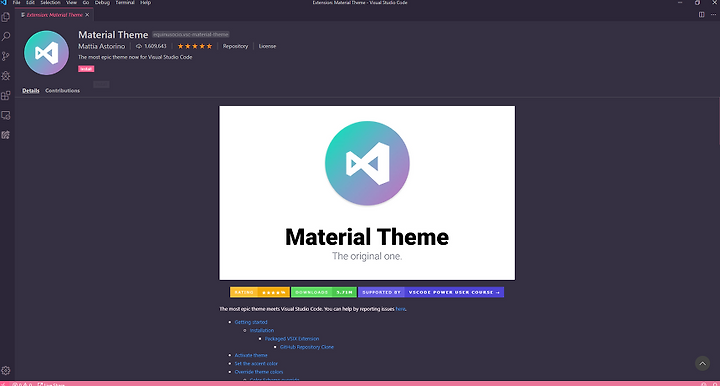
Task: Switch to the Details tab
Action: [x=31, y=91]
